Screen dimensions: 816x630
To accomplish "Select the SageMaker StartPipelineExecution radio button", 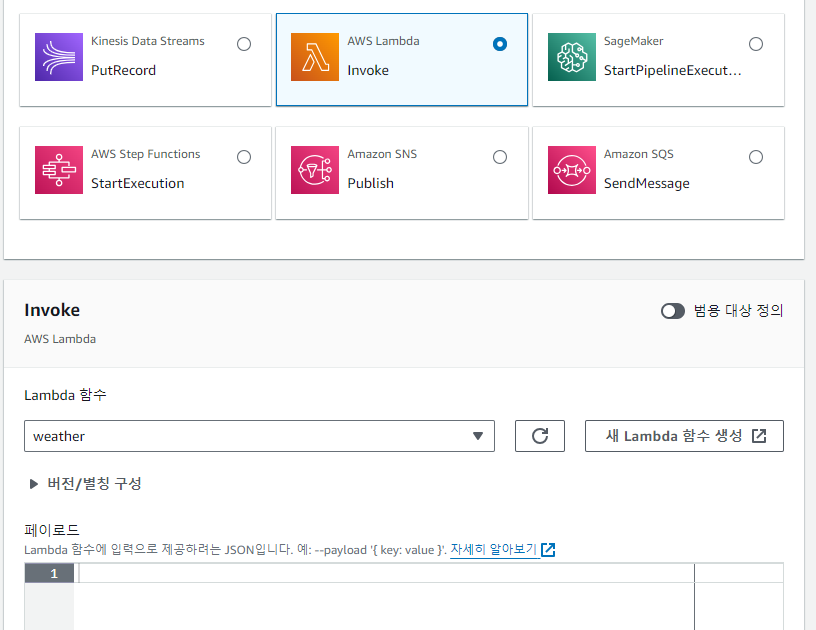I will coord(756,44).
